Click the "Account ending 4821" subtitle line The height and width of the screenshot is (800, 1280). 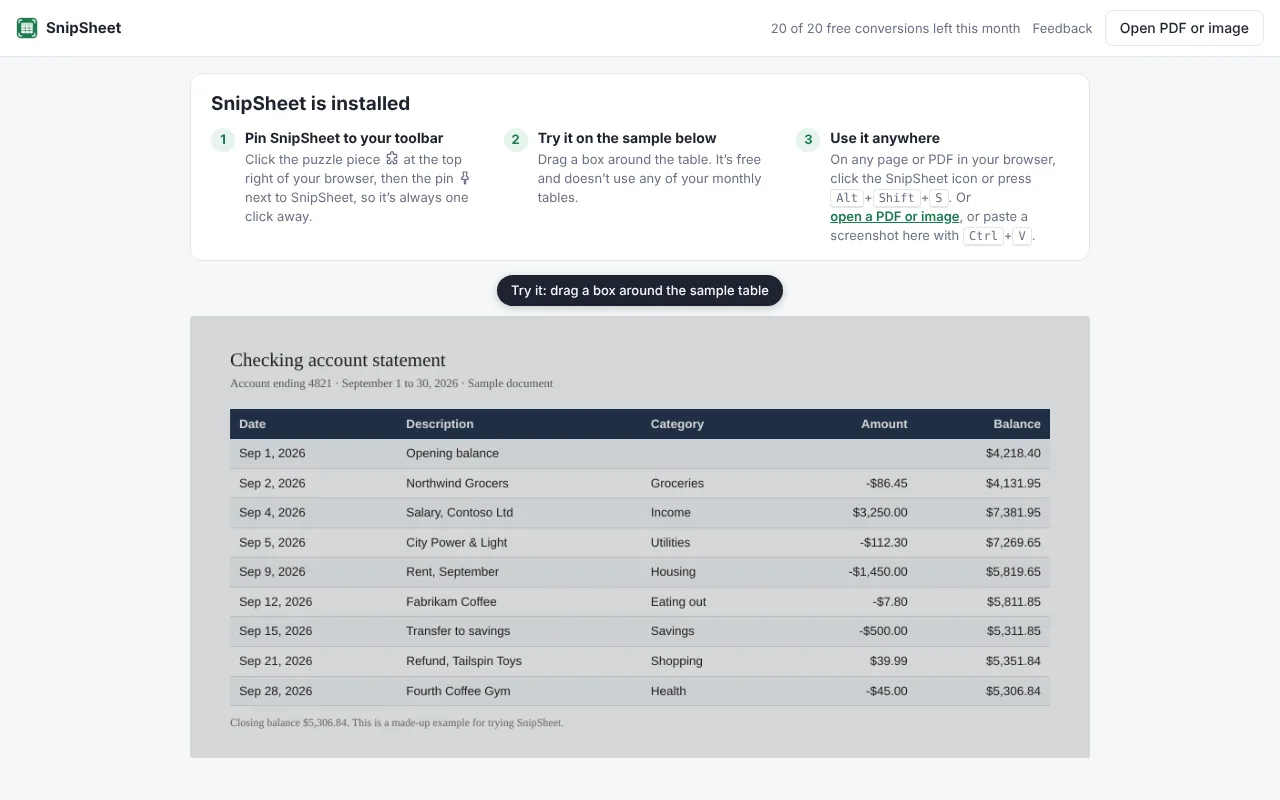(x=391, y=383)
